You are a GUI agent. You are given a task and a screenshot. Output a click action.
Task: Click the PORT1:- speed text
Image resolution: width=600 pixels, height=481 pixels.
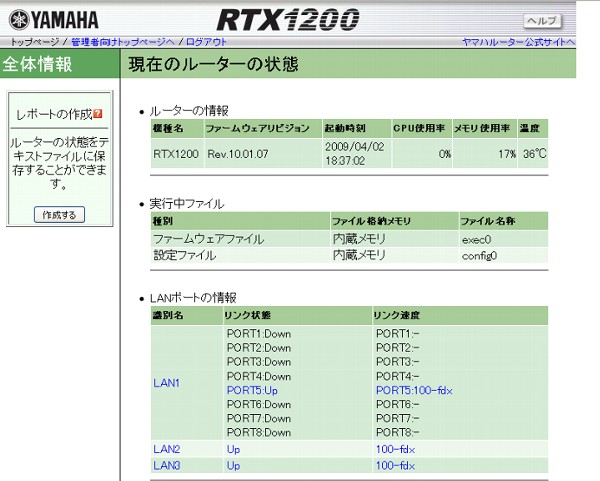pos(398,334)
